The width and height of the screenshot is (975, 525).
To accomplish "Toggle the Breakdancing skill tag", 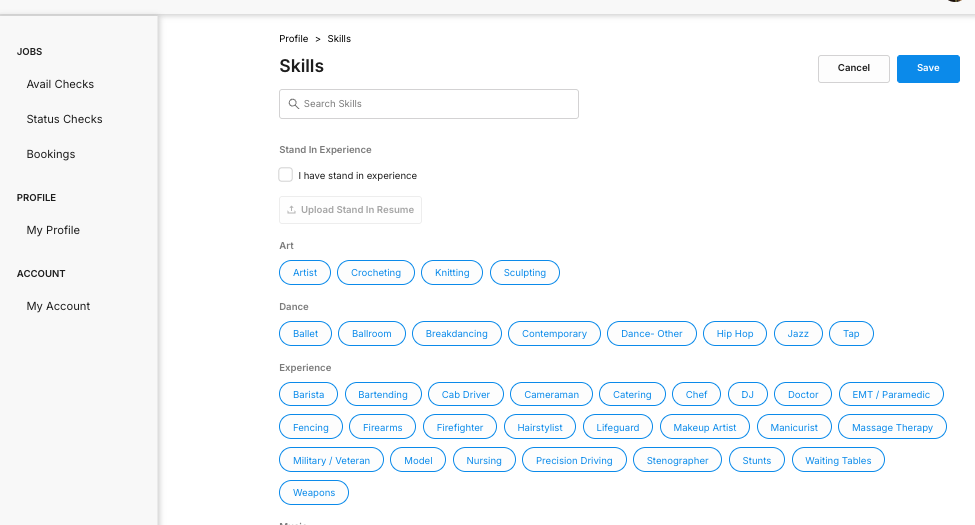I will [x=456, y=333].
